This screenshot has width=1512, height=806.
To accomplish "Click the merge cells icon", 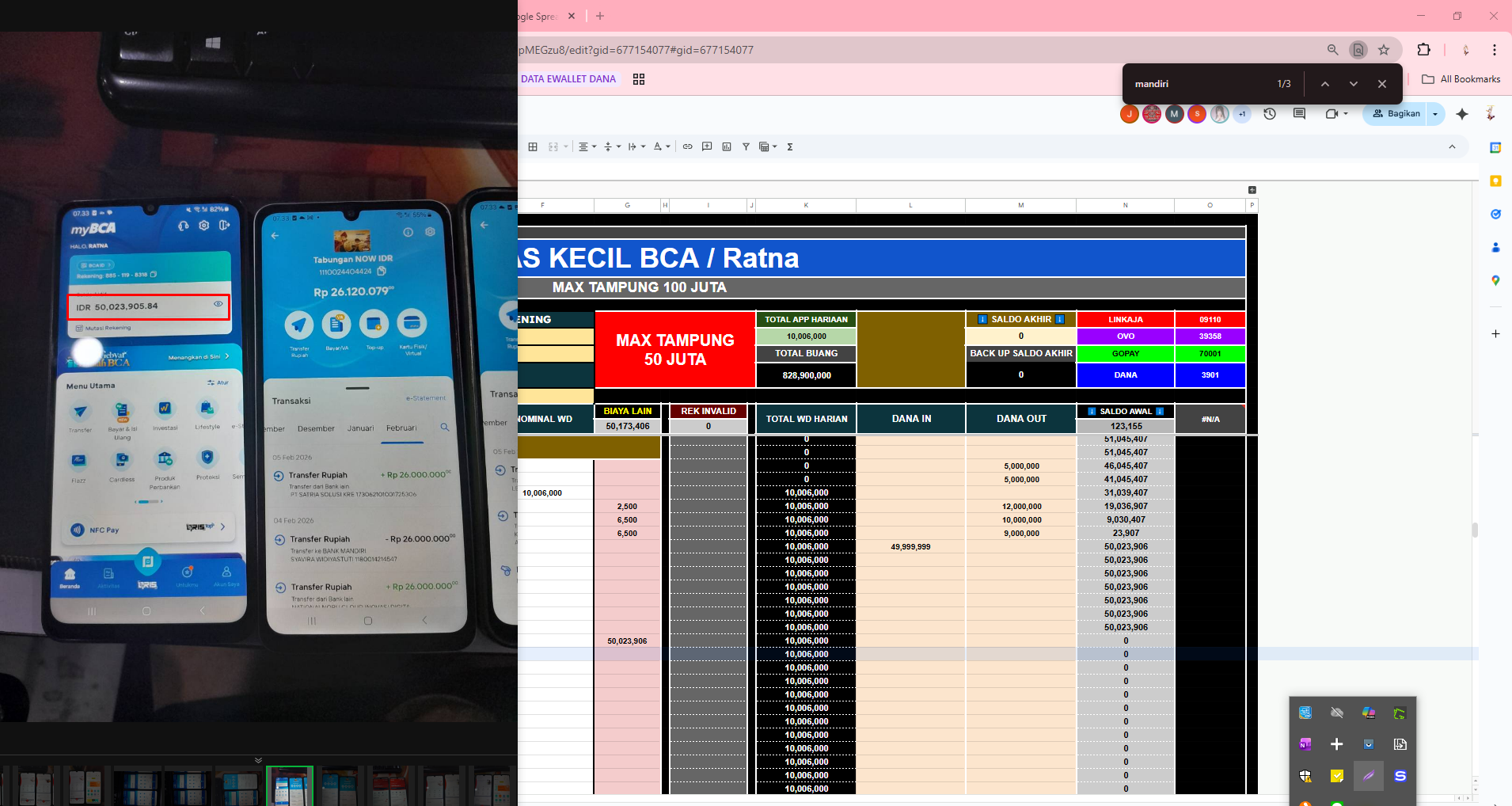I will tap(553, 146).
